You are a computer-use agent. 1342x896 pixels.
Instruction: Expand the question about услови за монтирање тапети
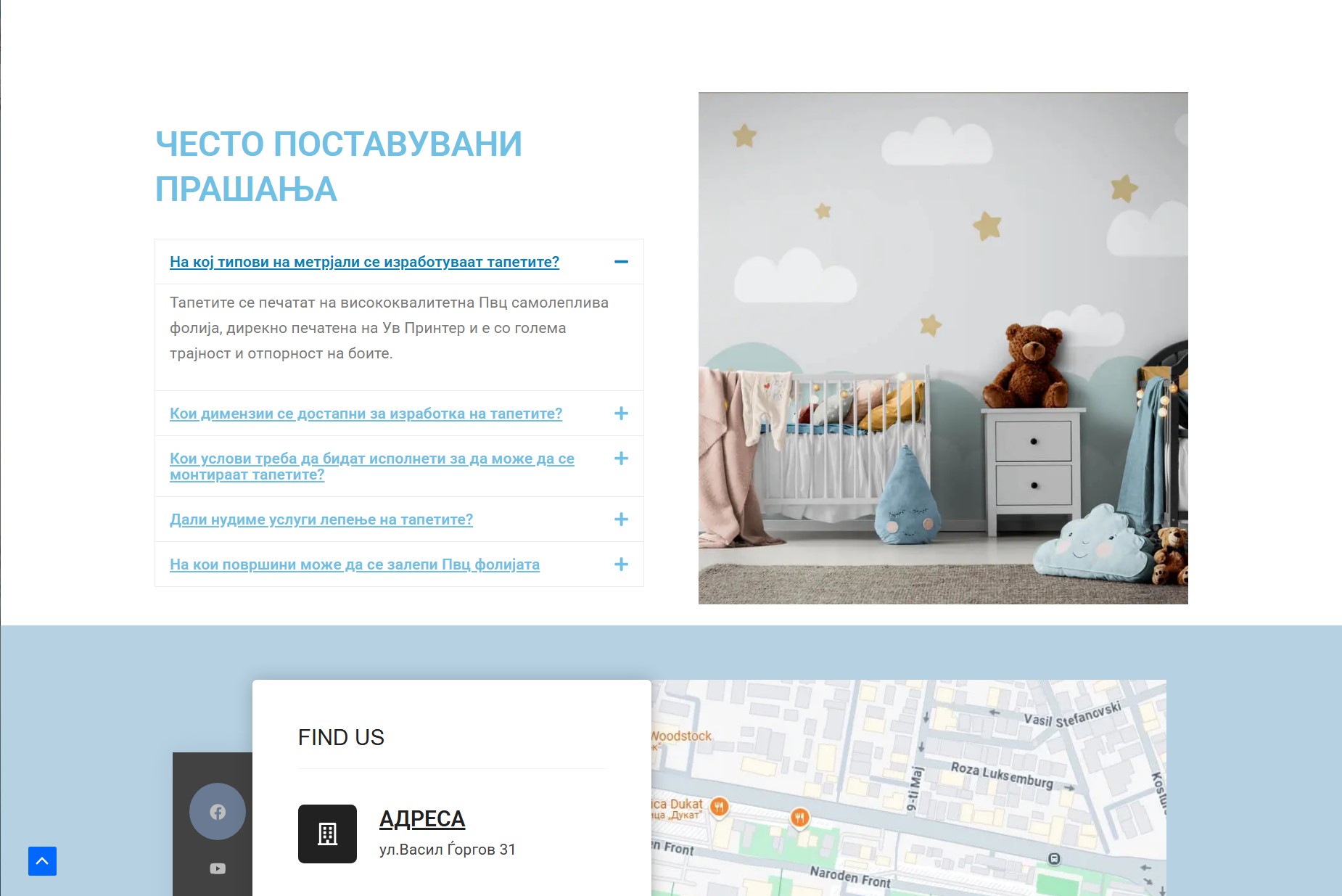[371, 467]
